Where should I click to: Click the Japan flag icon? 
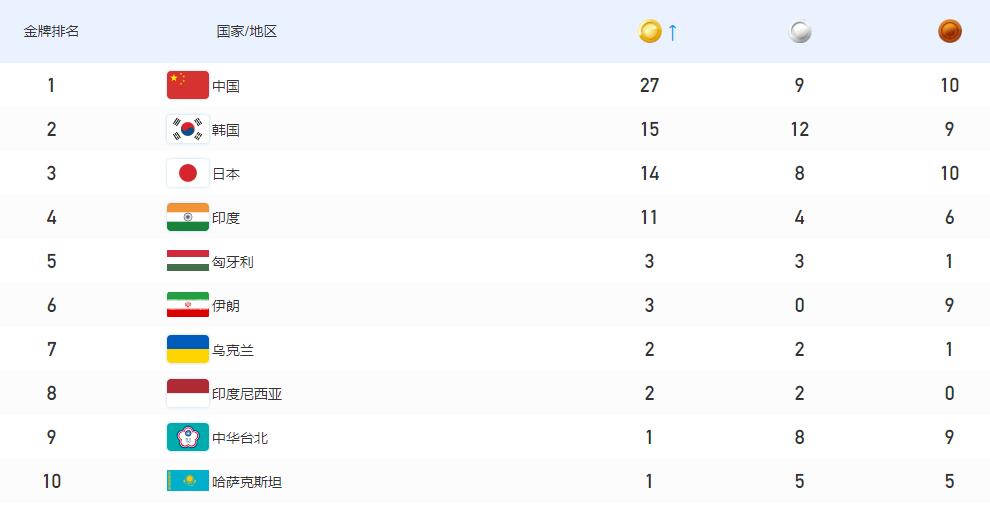point(188,173)
